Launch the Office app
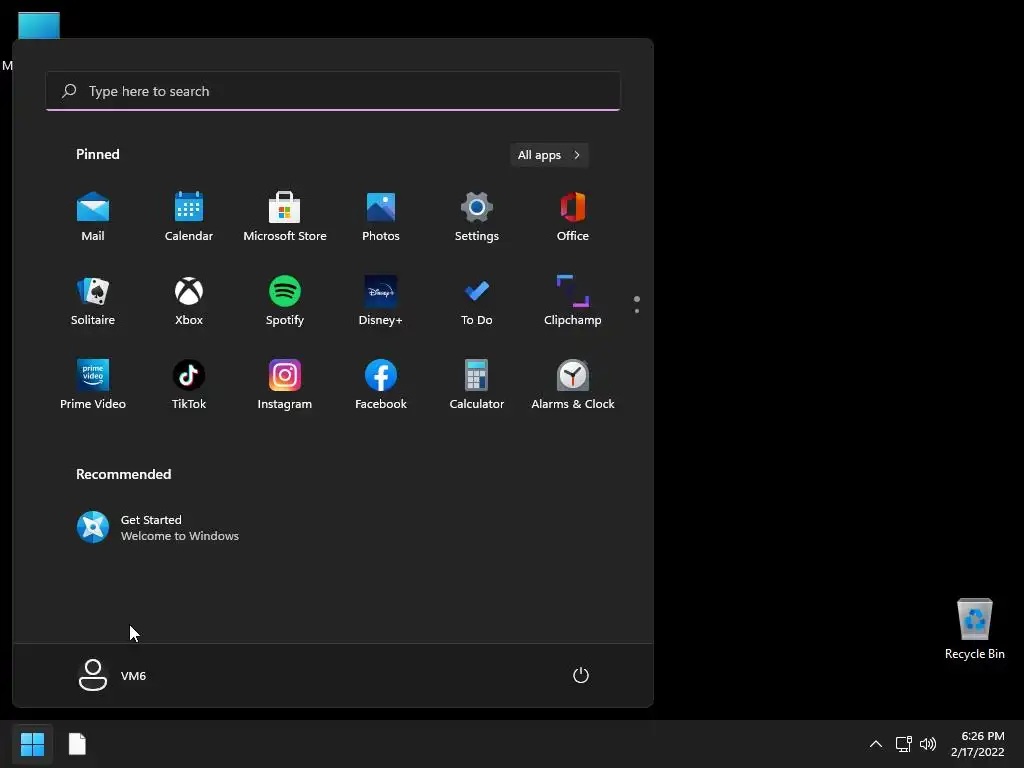The height and width of the screenshot is (768, 1024). [573, 217]
